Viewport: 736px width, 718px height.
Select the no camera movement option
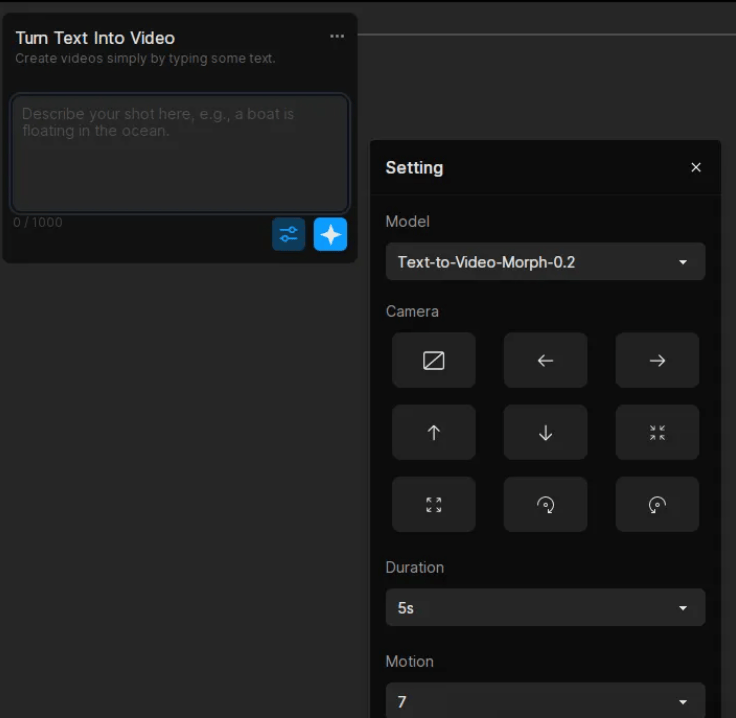click(433, 360)
